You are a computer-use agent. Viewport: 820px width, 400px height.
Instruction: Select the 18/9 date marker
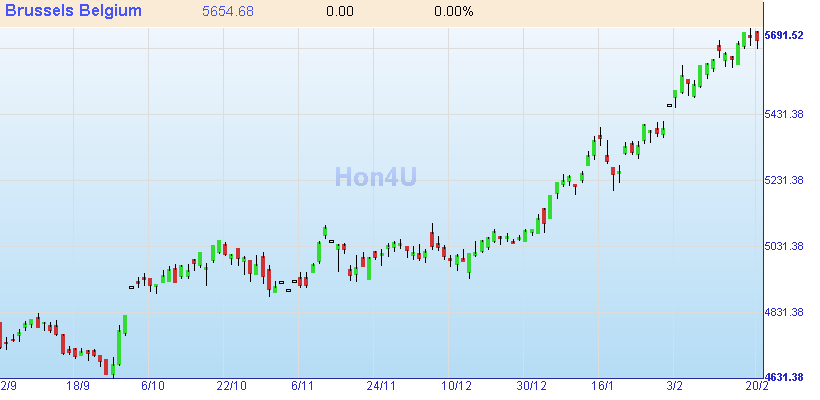[78, 386]
